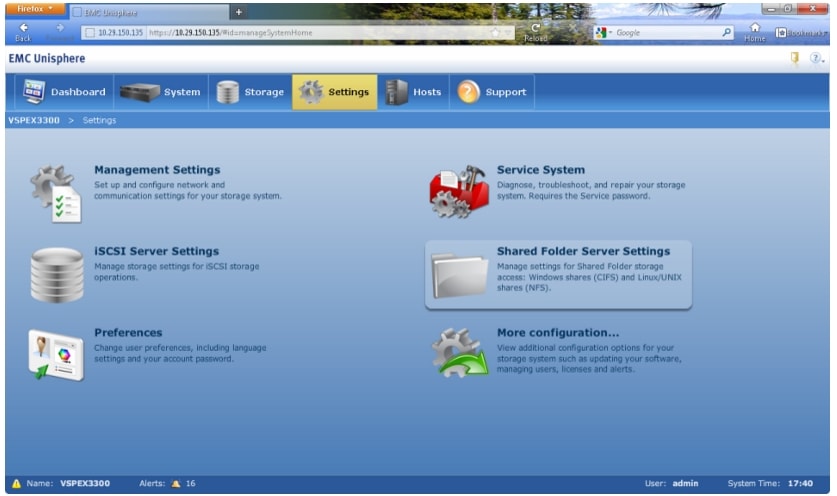Open the Preferences link
This screenshot has width=837, height=496.
(128, 333)
